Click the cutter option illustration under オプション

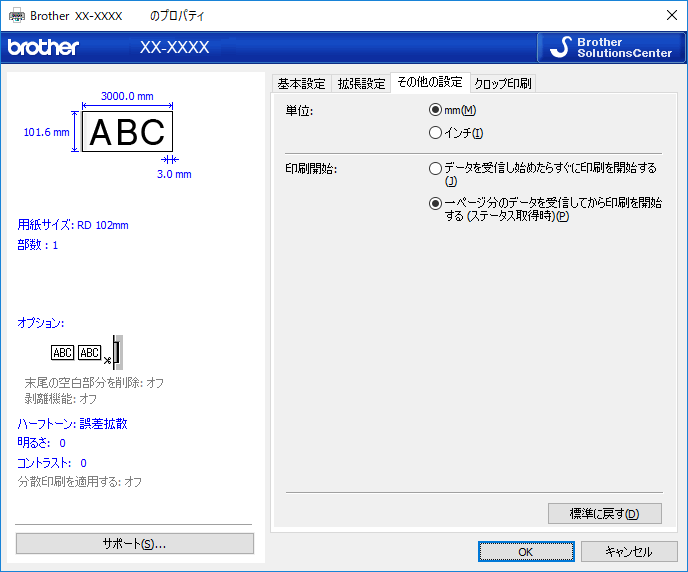[87, 352]
